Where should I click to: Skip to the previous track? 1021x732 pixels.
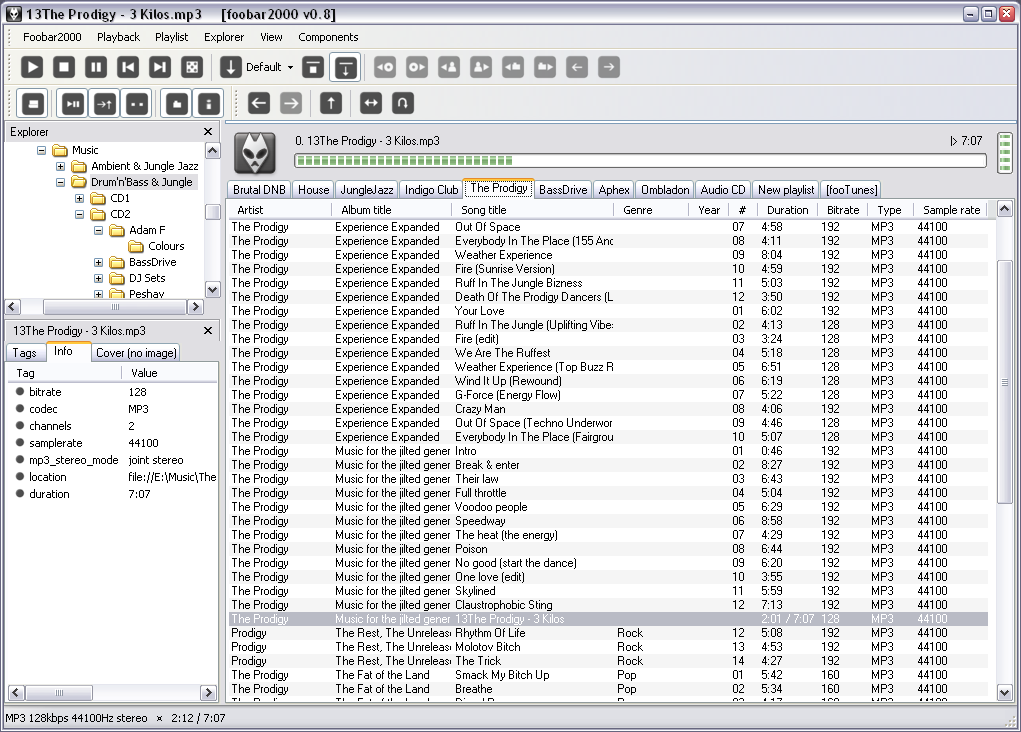point(128,67)
